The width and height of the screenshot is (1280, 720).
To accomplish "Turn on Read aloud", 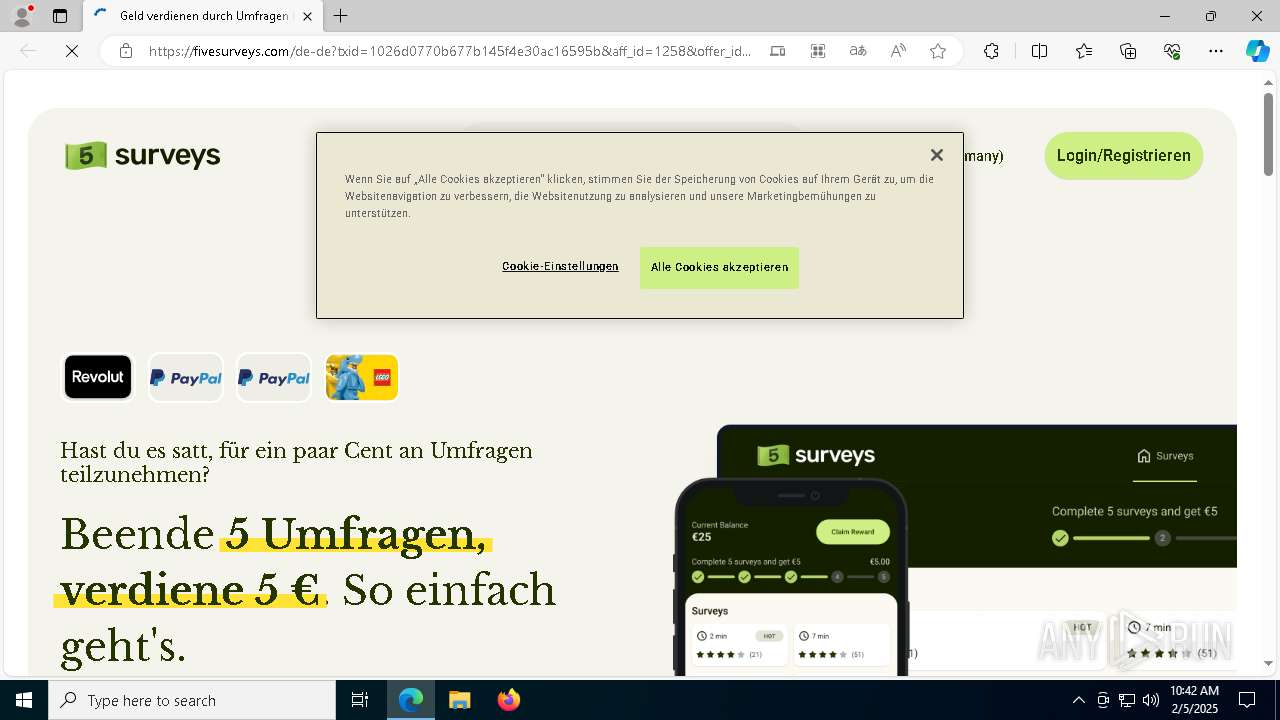I will coord(898,51).
